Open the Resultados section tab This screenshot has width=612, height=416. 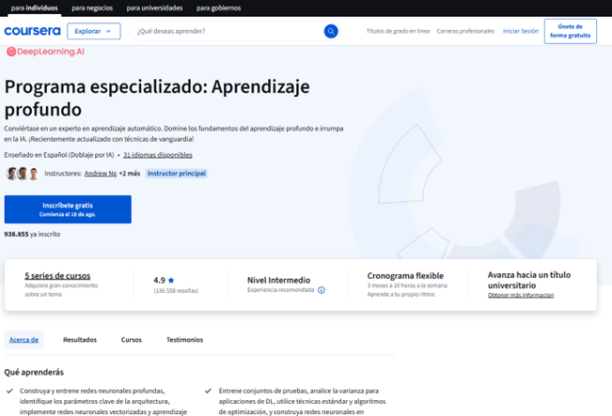[x=80, y=340]
